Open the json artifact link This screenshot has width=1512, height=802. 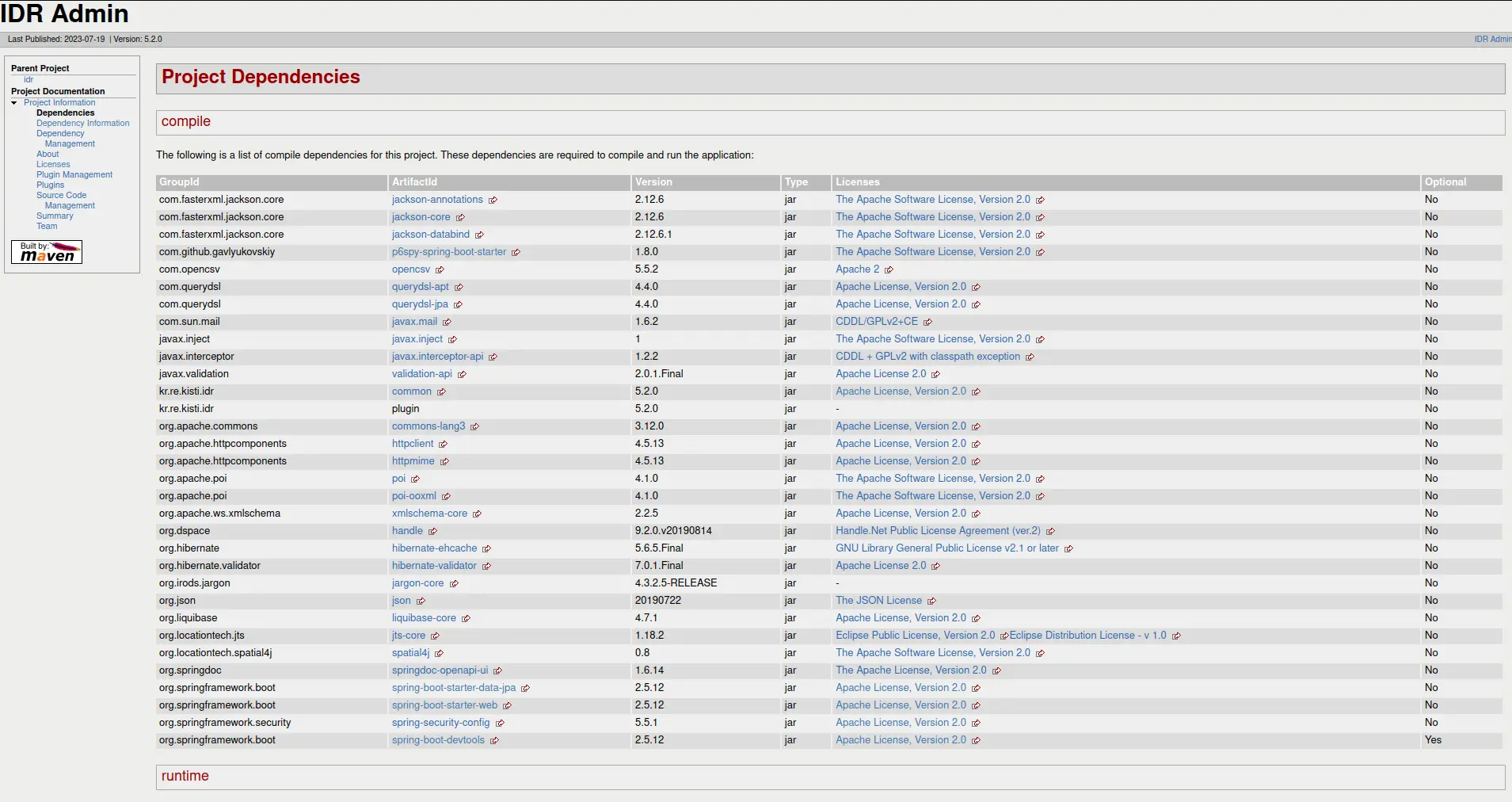point(402,601)
